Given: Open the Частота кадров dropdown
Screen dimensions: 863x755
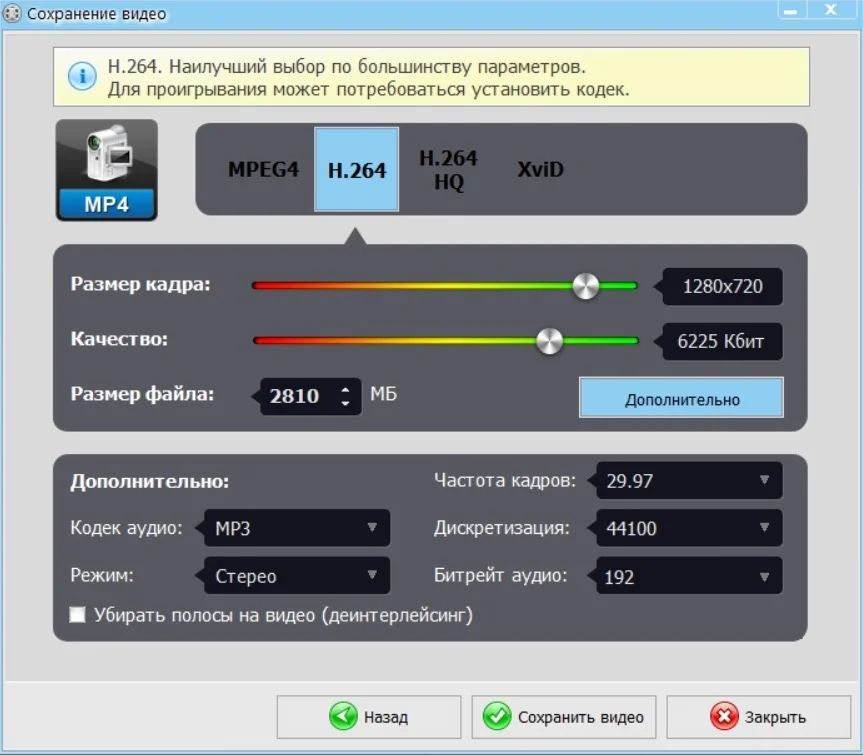Looking at the screenshot, I should click(689, 480).
